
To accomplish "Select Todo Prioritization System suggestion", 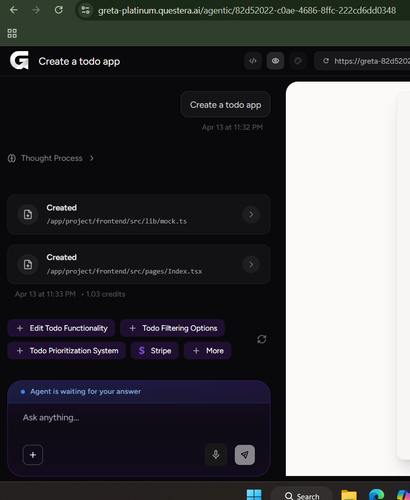I will pos(66,351).
